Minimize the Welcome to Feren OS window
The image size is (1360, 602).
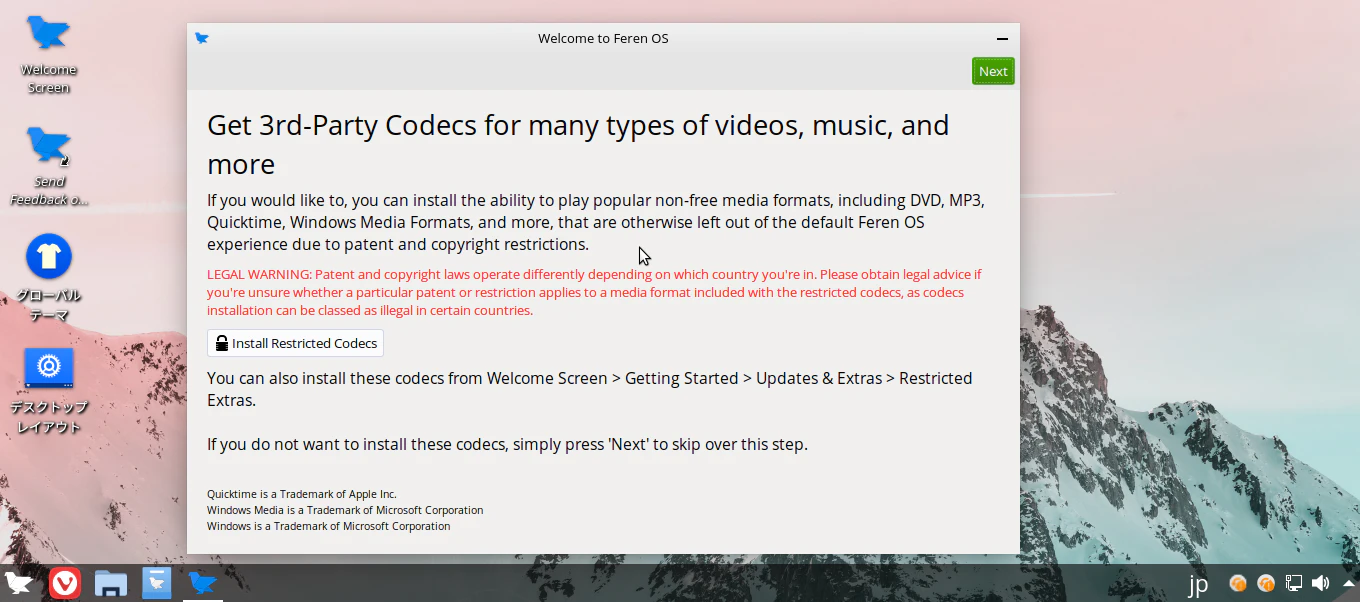coord(1002,39)
